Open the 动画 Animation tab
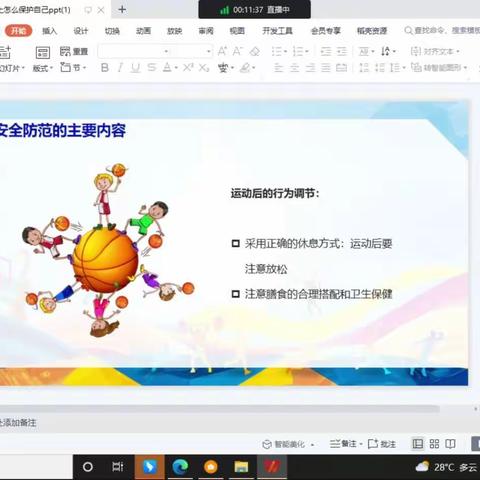480x480 pixels. tap(143, 31)
